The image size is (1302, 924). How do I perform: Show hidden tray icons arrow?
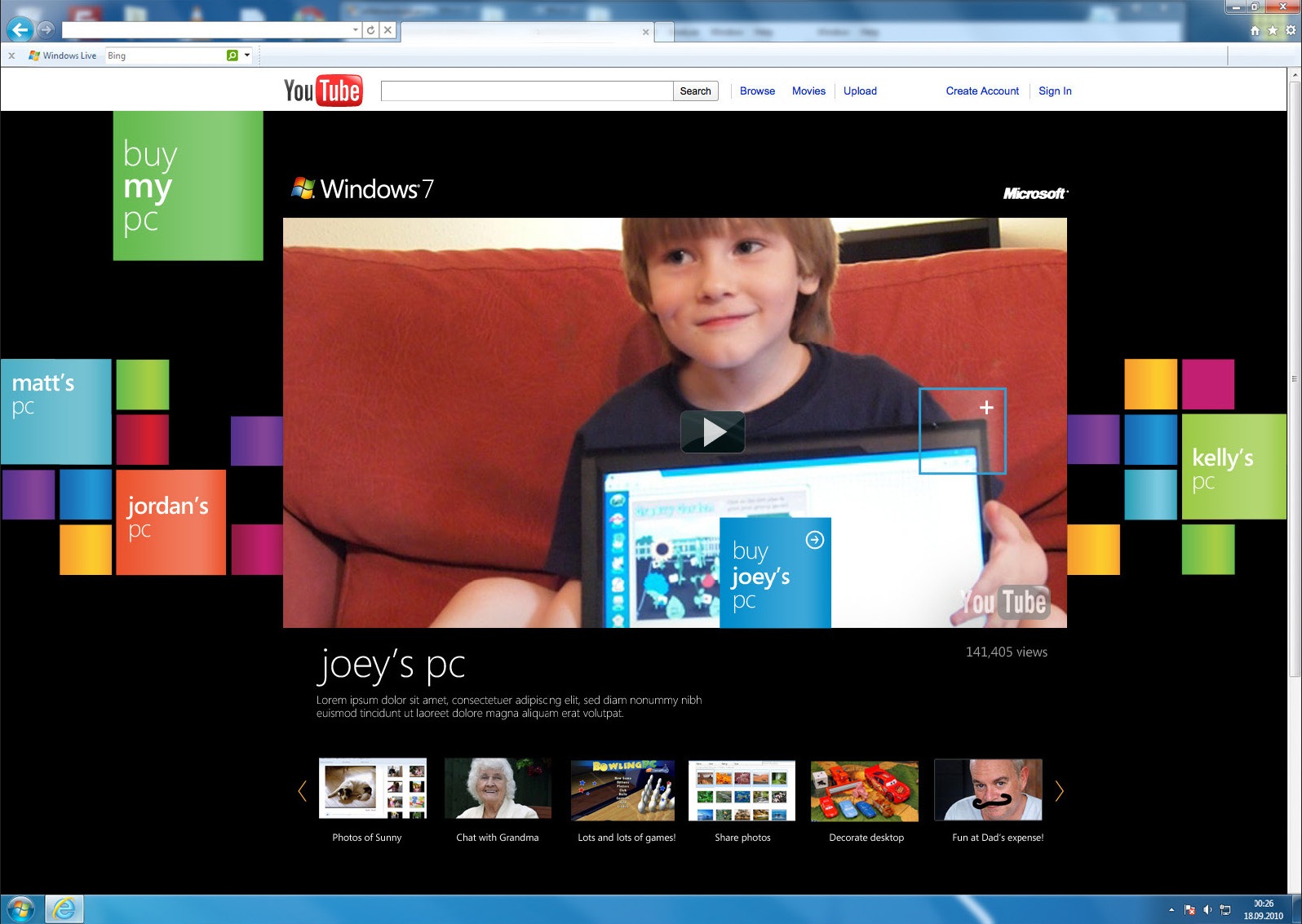[1171, 909]
